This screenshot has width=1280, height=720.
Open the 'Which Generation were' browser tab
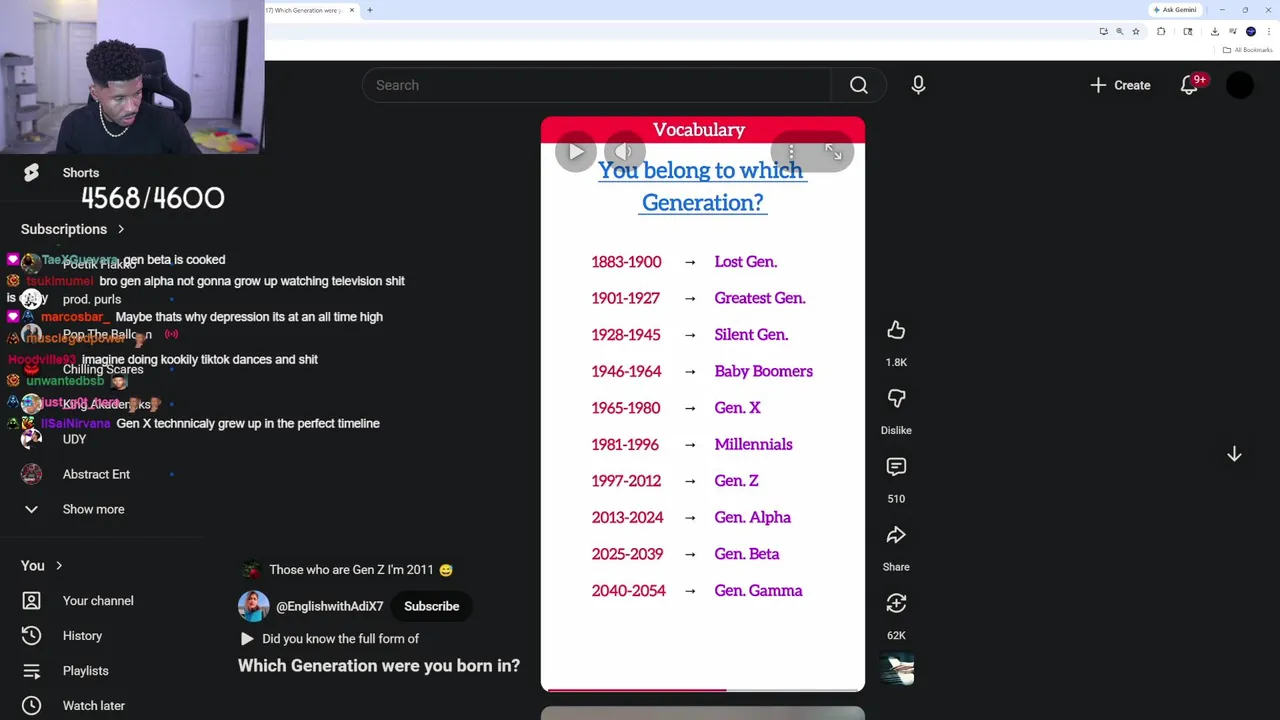click(x=305, y=10)
